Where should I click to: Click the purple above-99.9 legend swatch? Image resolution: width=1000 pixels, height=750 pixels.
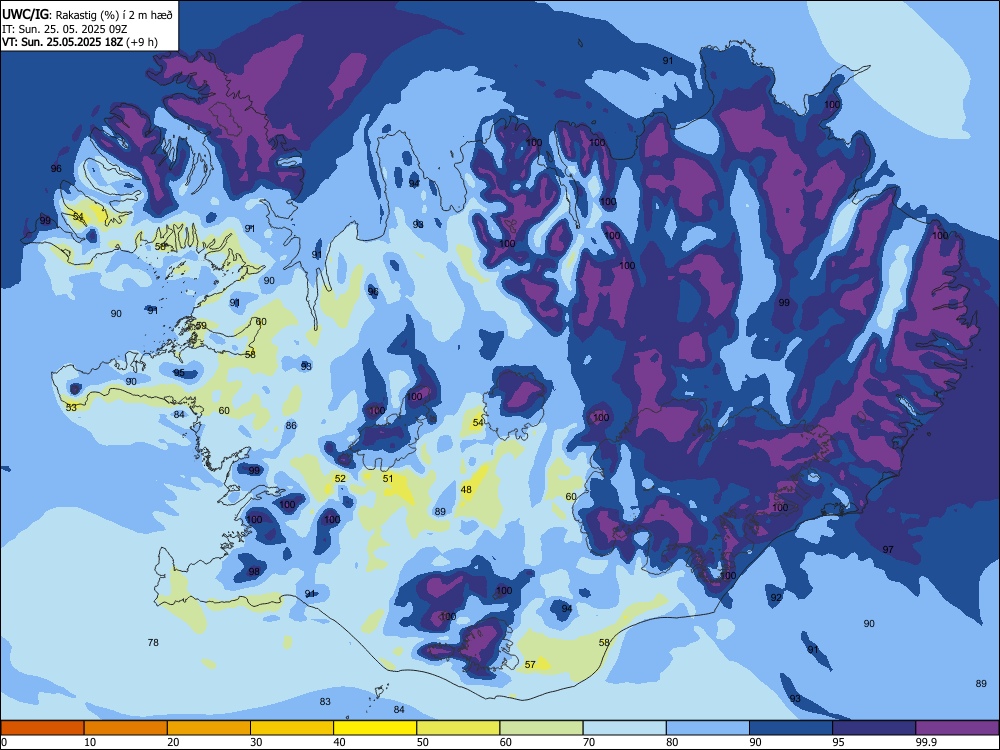tap(957, 728)
